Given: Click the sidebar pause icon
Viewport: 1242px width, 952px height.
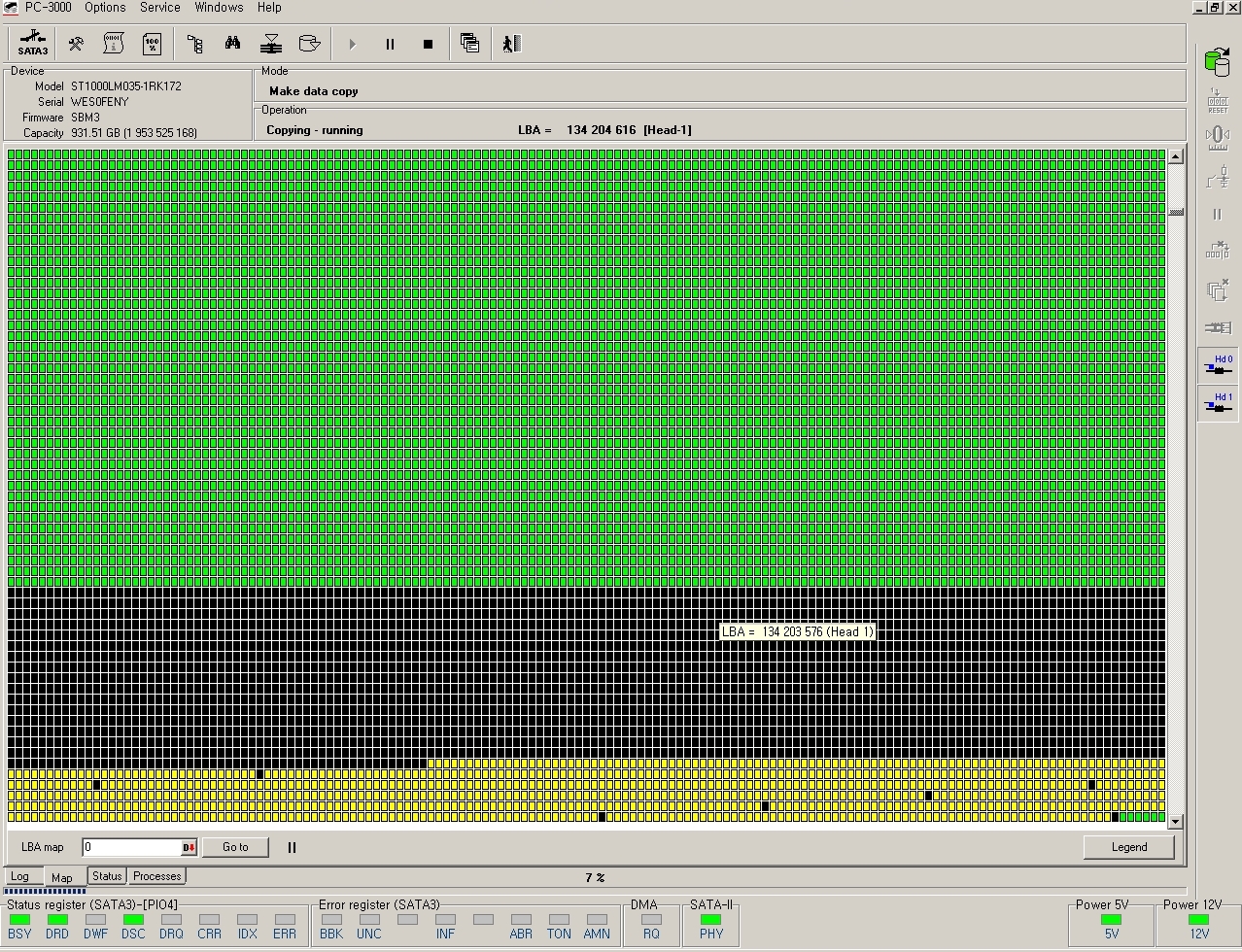Looking at the screenshot, I should click(x=1218, y=214).
